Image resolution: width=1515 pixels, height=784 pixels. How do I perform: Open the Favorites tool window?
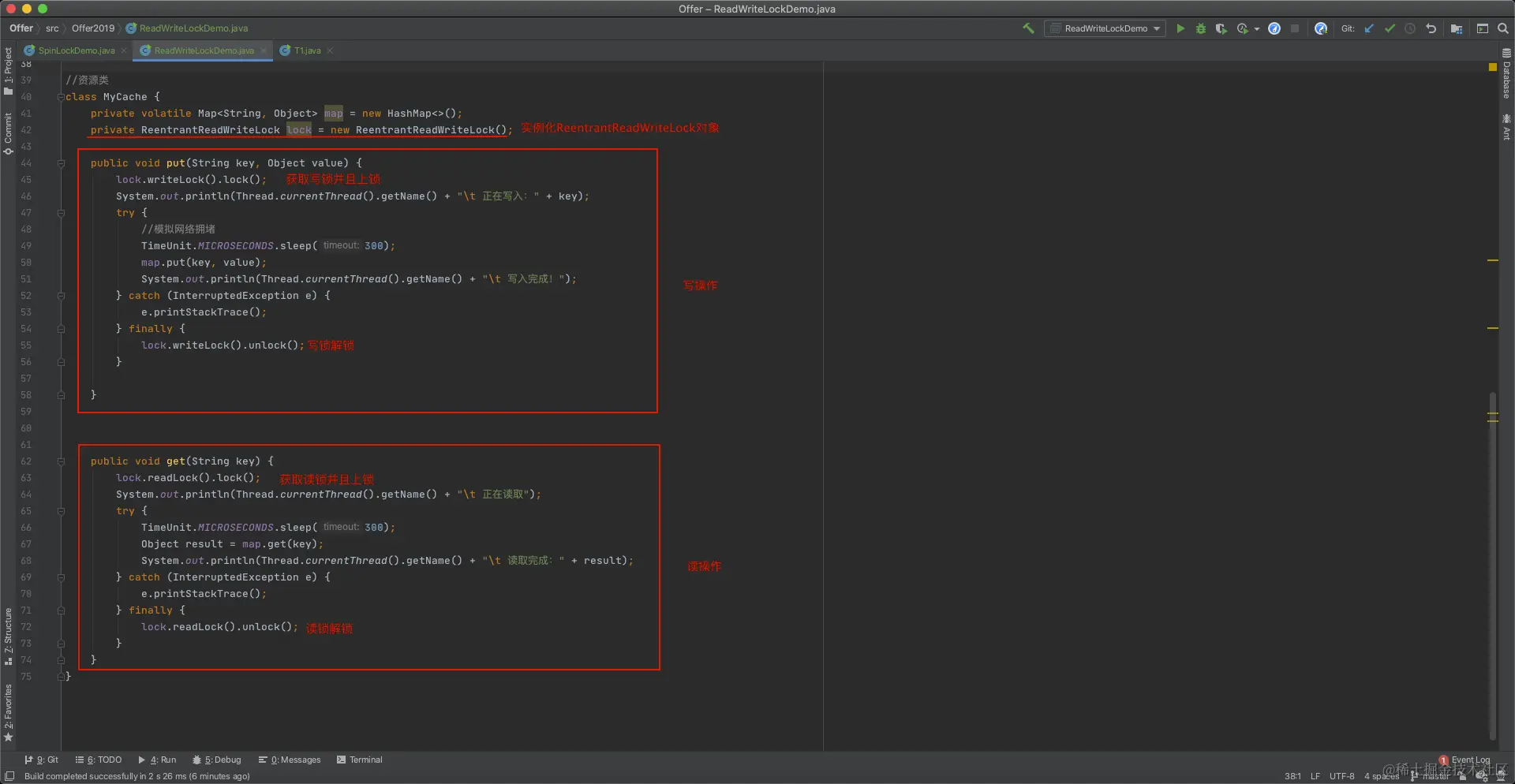tap(8, 713)
